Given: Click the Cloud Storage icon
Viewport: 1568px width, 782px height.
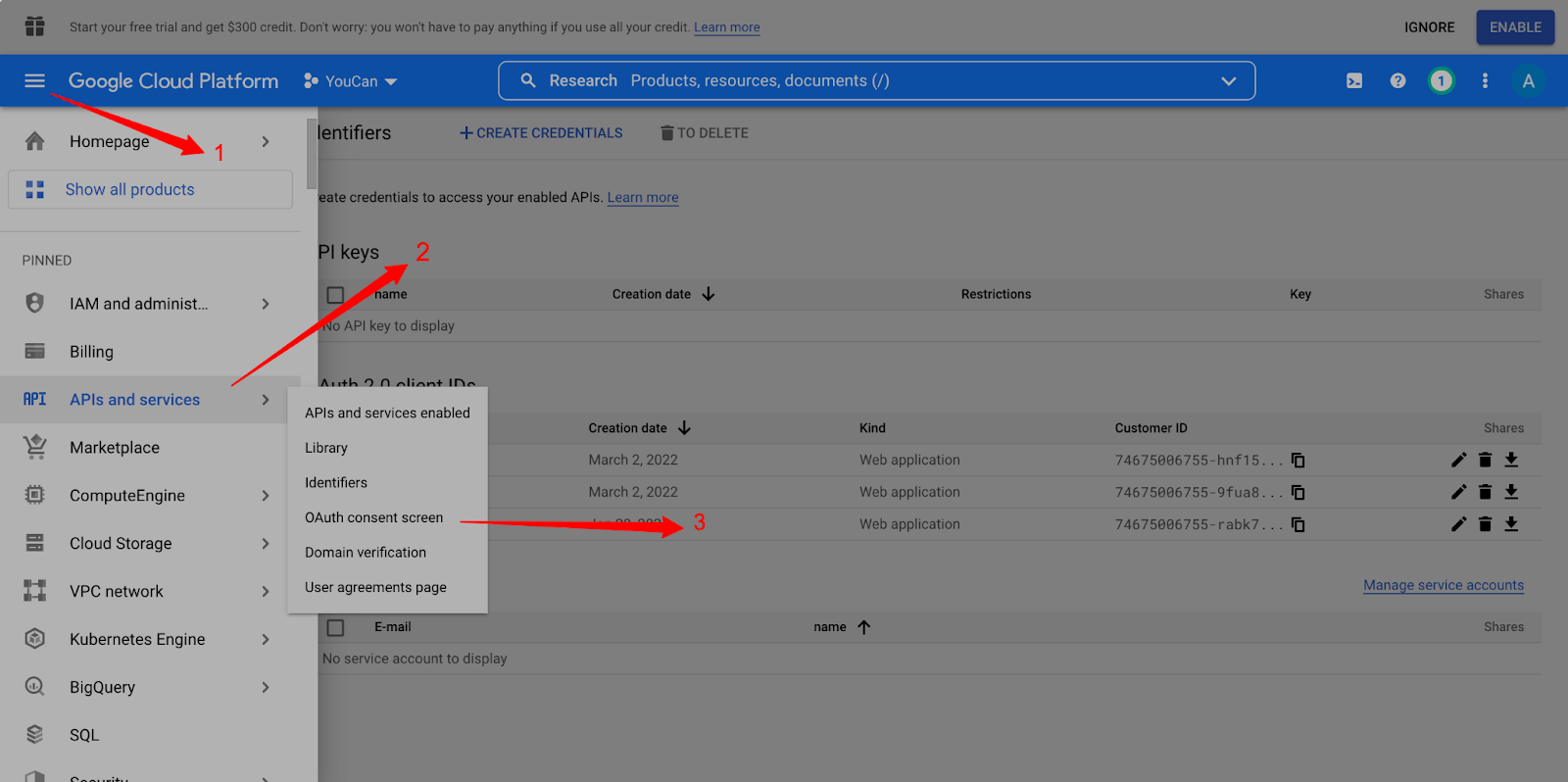Looking at the screenshot, I should [34, 543].
